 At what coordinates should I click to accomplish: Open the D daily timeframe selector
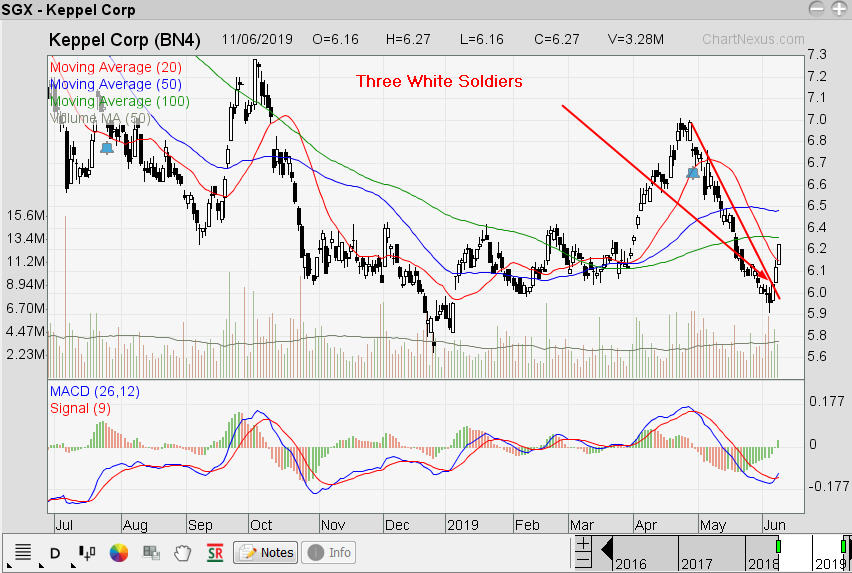(x=55, y=553)
